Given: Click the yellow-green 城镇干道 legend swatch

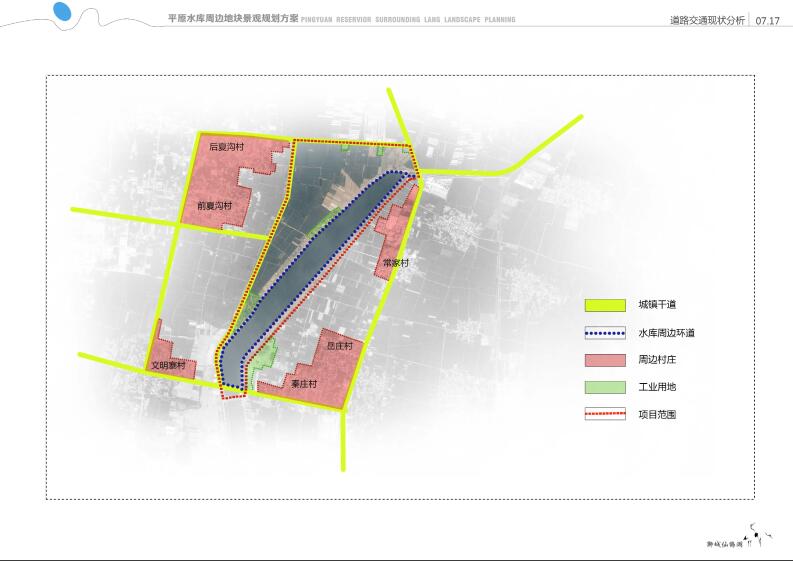Looking at the screenshot, I should (605, 305).
